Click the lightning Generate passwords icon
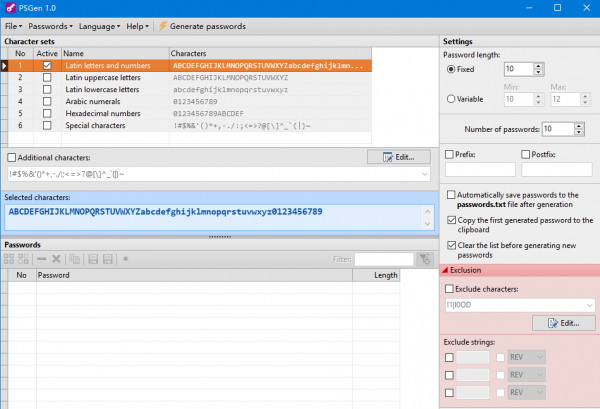This screenshot has height=409, width=600. point(163,25)
